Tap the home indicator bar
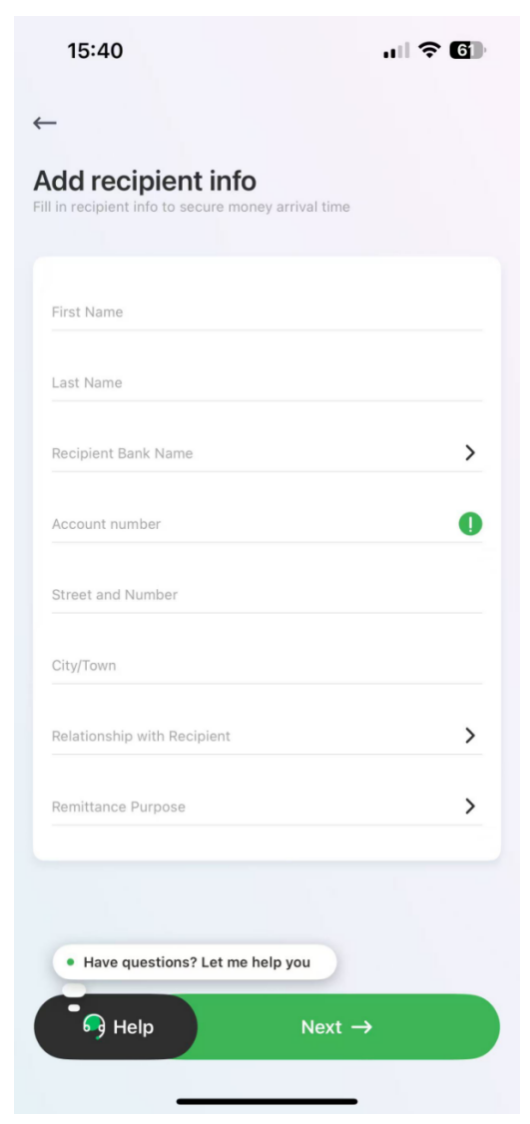This screenshot has width=530, height=1124. [267, 1101]
